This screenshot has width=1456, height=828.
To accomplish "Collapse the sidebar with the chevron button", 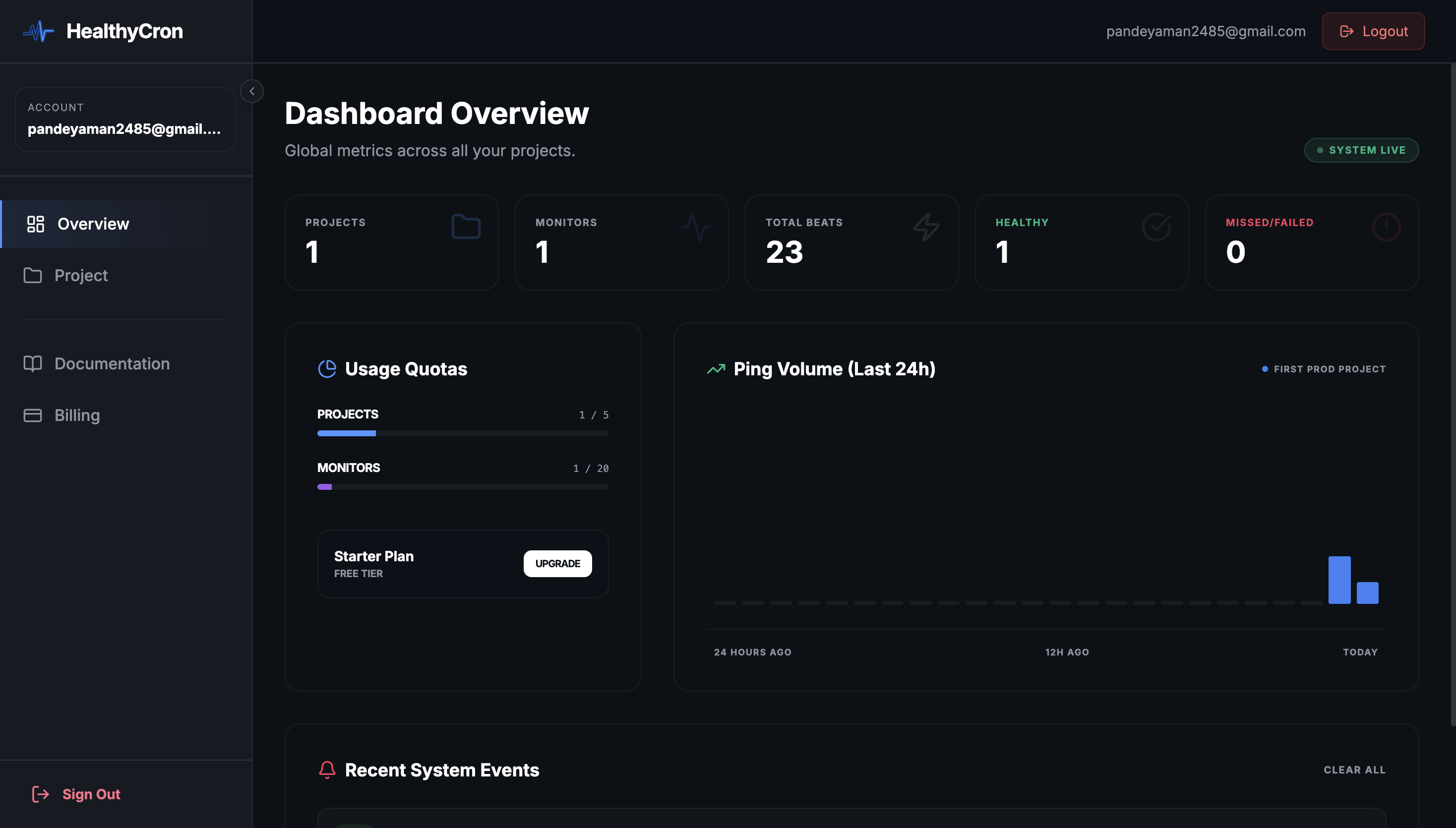I will (252, 92).
